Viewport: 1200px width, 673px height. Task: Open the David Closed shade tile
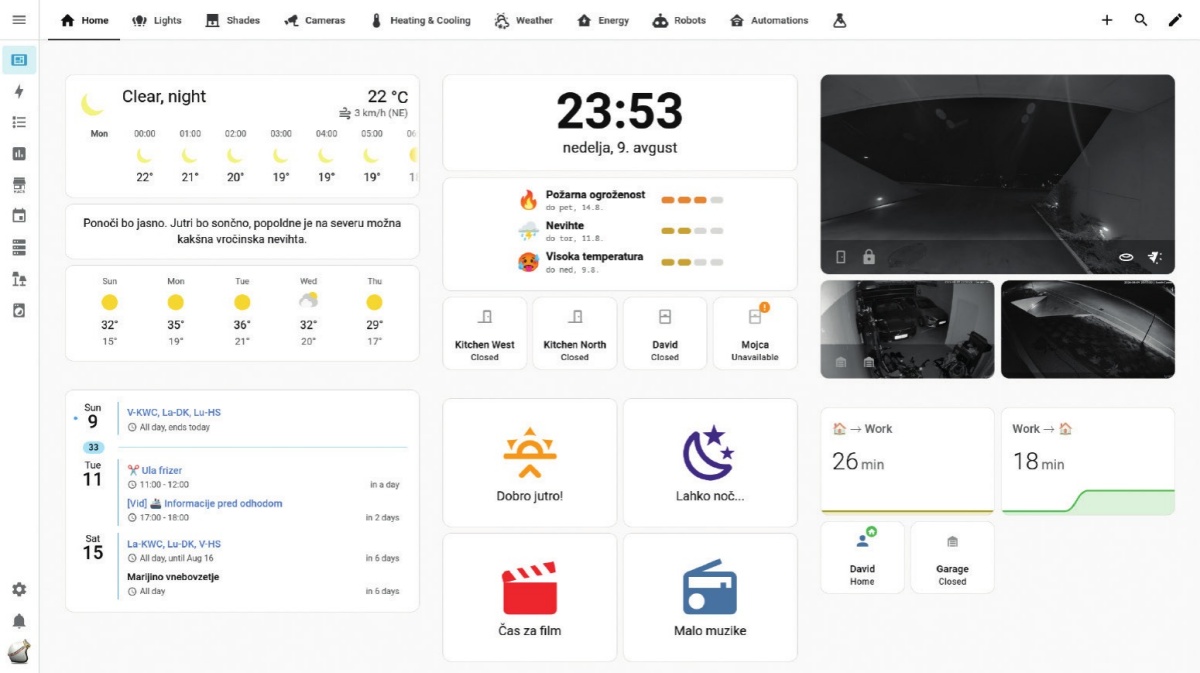(x=665, y=333)
